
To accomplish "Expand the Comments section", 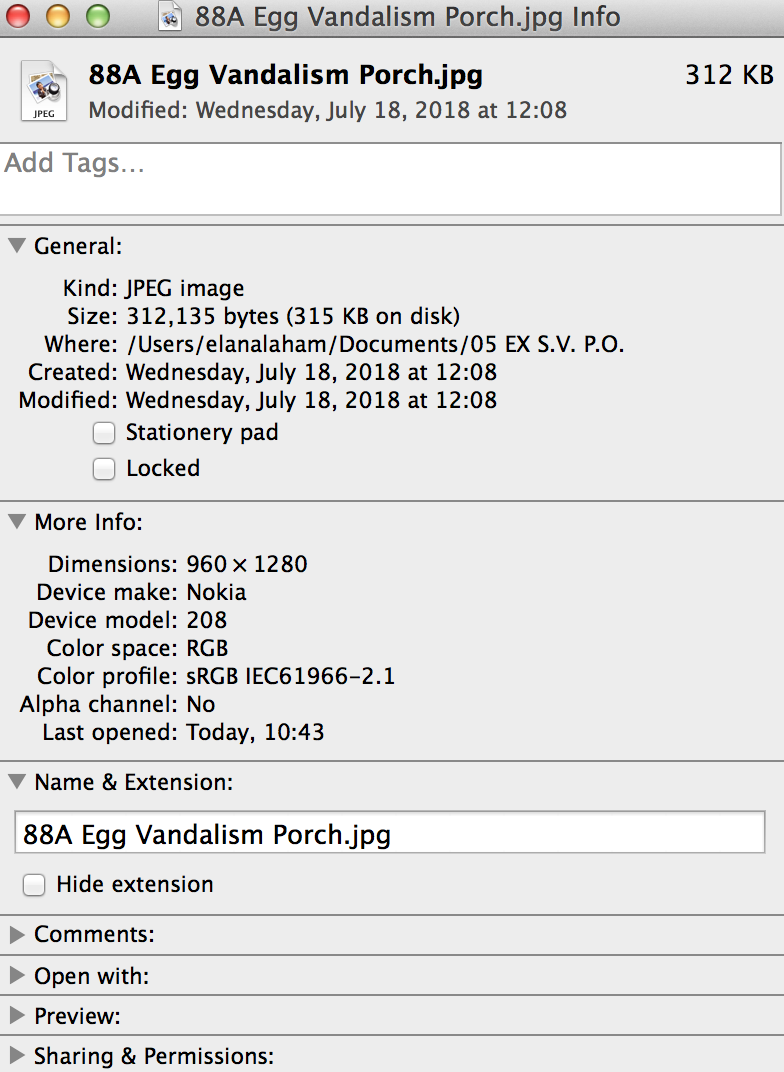I will pyautogui.click(x=17, y=935).
